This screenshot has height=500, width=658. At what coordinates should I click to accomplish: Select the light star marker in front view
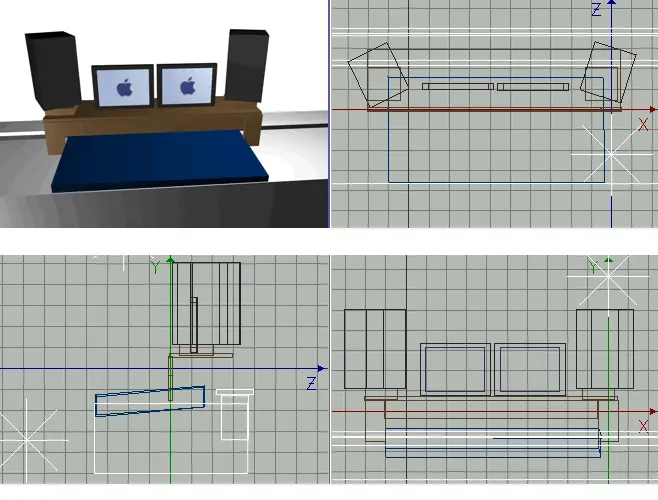click(608, 277)
